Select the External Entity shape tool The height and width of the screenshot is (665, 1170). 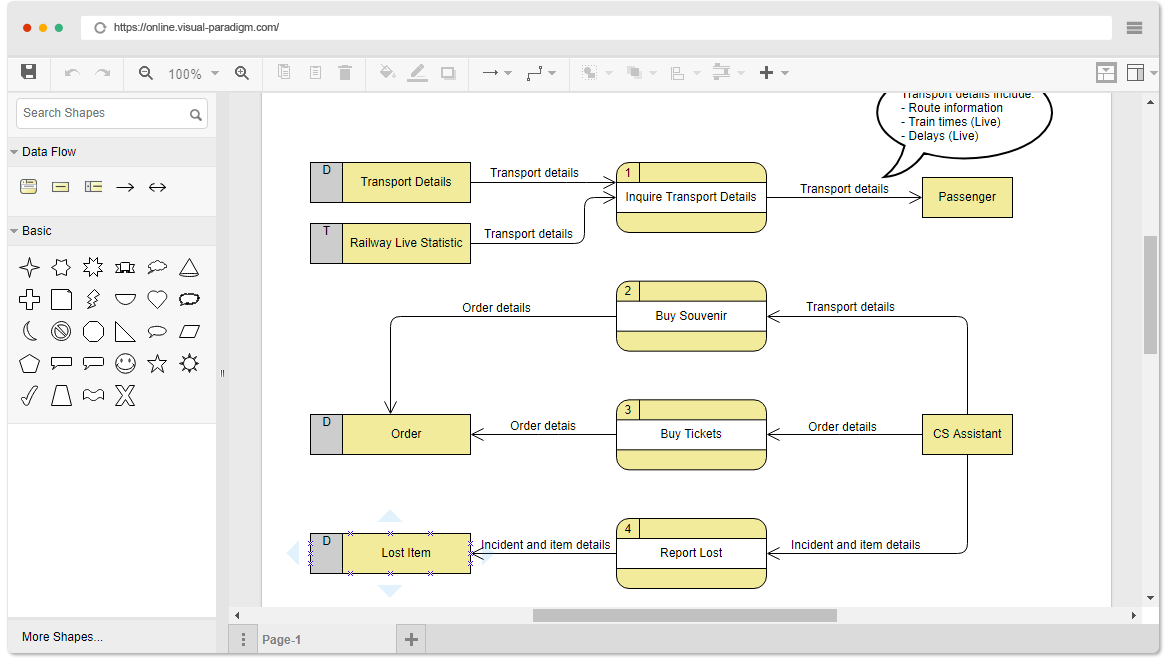(60, 186)
